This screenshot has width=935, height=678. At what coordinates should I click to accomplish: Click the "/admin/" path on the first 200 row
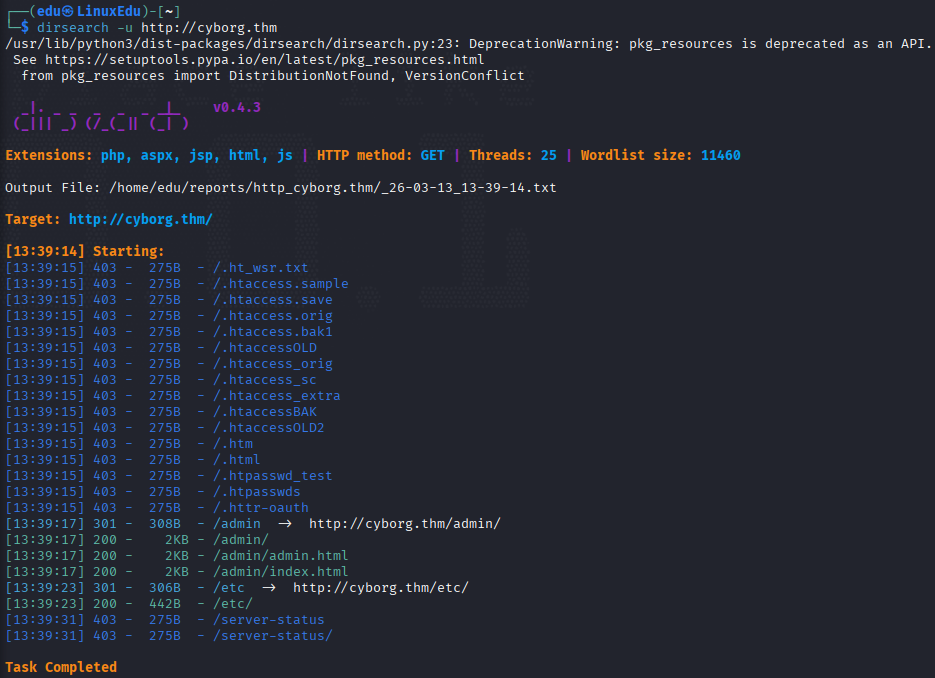point(241,540)
